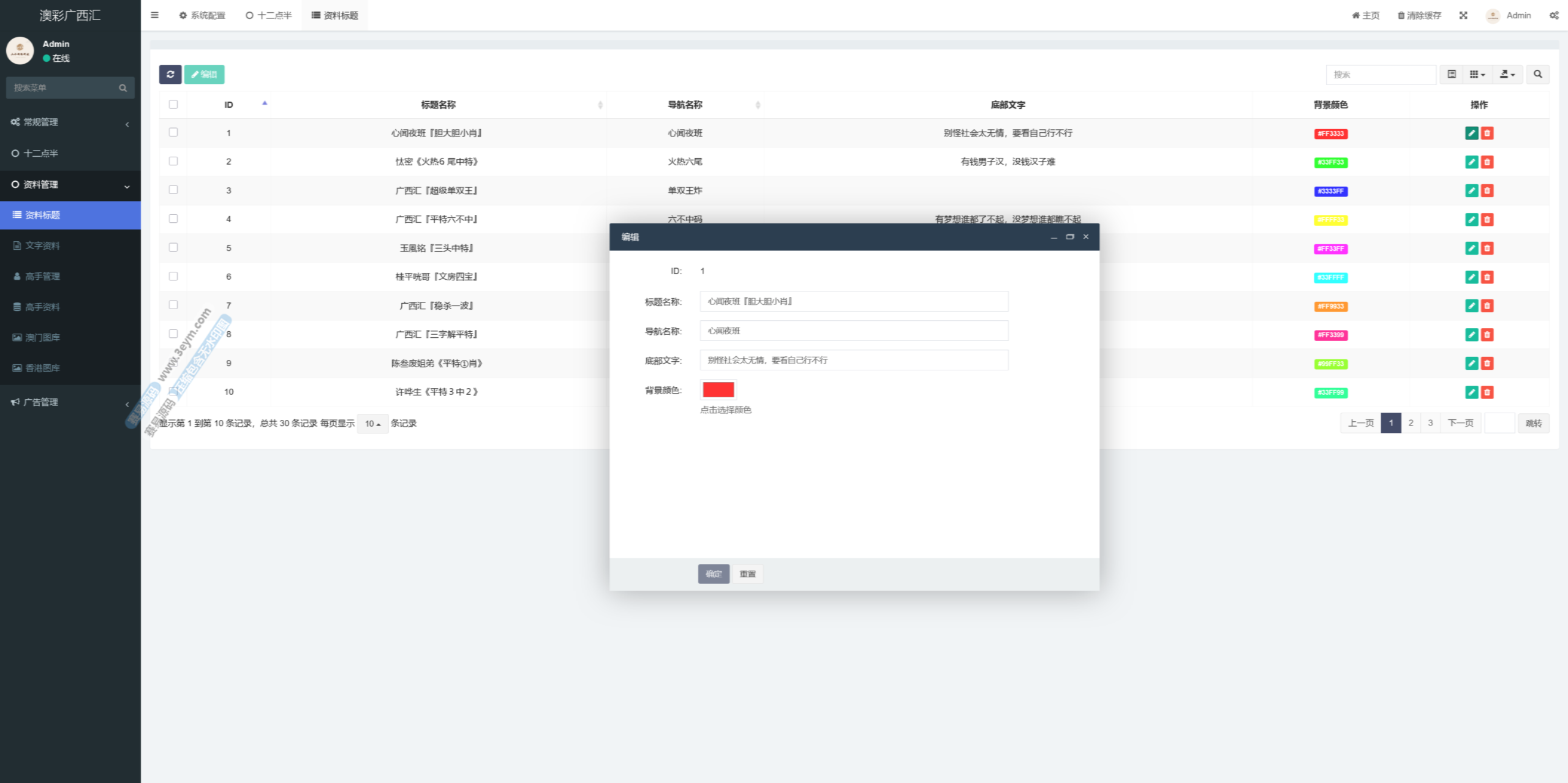Click the refresh table icon button

[x=170, y=74]
